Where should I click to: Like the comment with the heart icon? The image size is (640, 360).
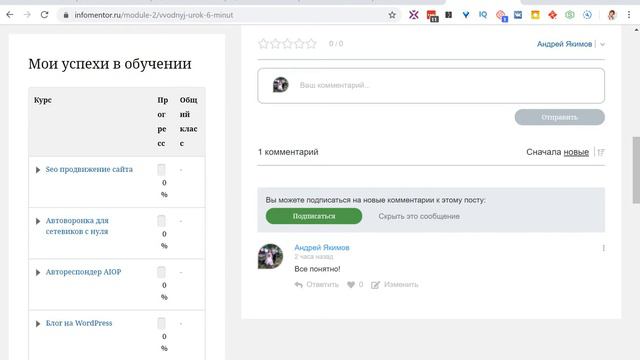tap(351, 284)
